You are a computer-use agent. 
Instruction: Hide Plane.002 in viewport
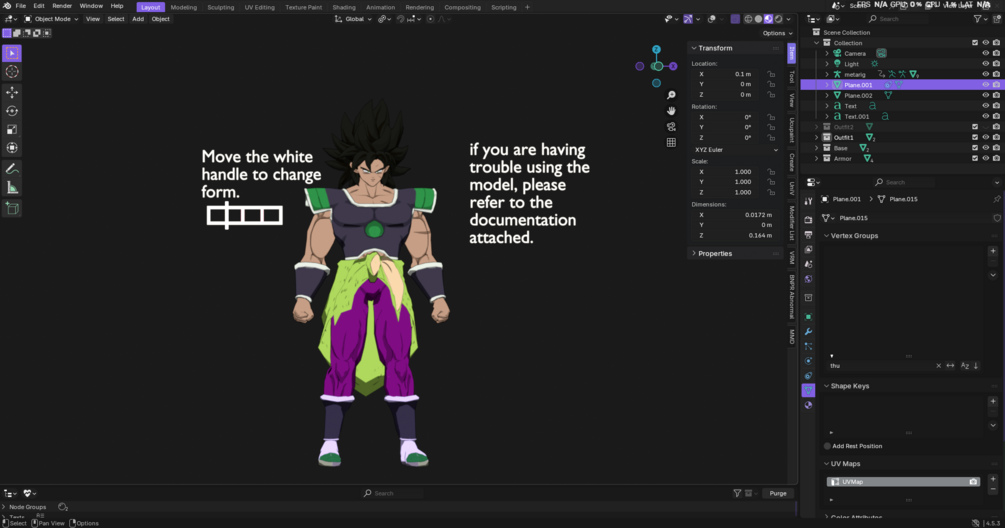click(986, 95)
